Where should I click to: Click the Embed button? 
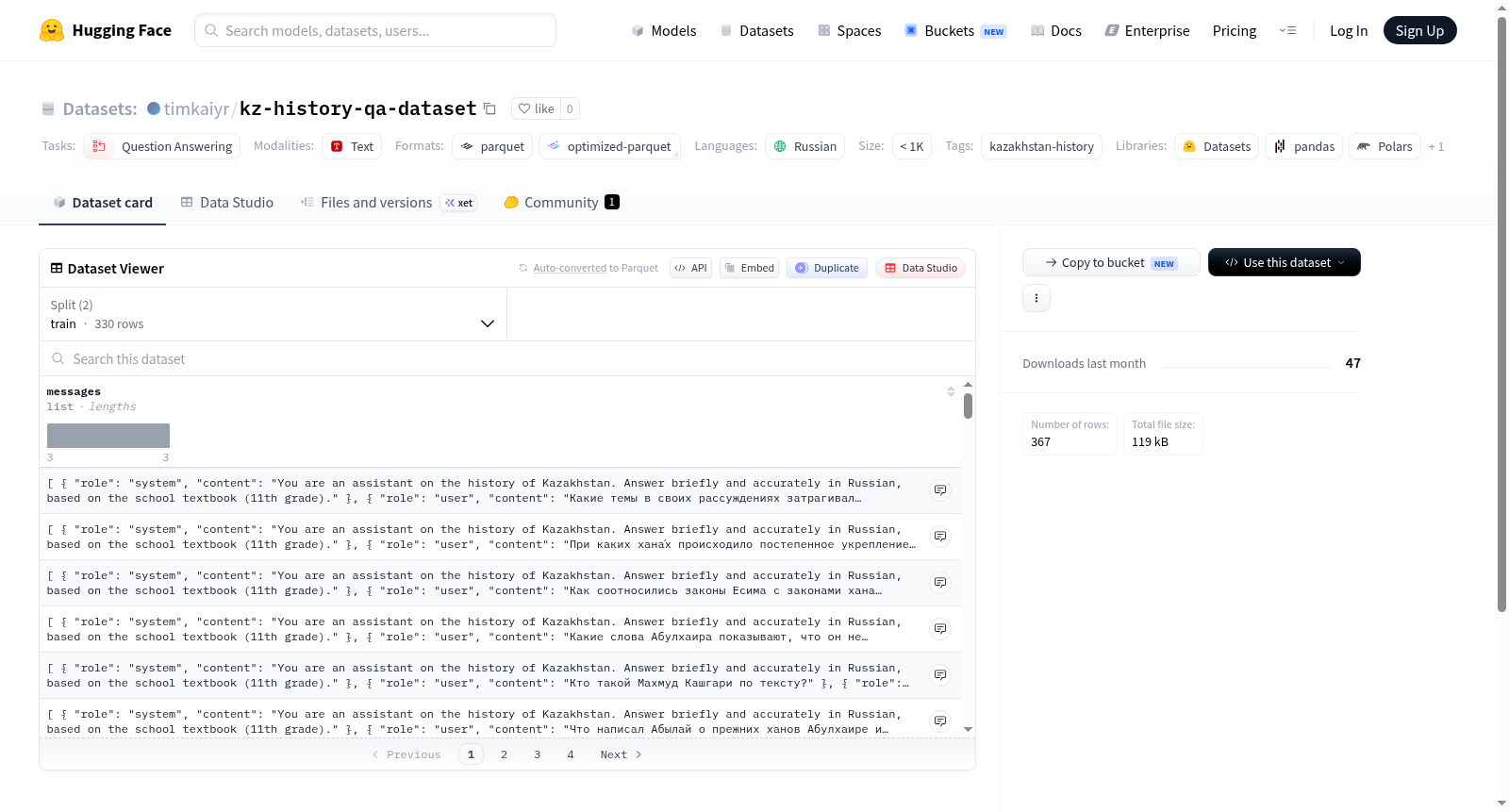(750, 268)
